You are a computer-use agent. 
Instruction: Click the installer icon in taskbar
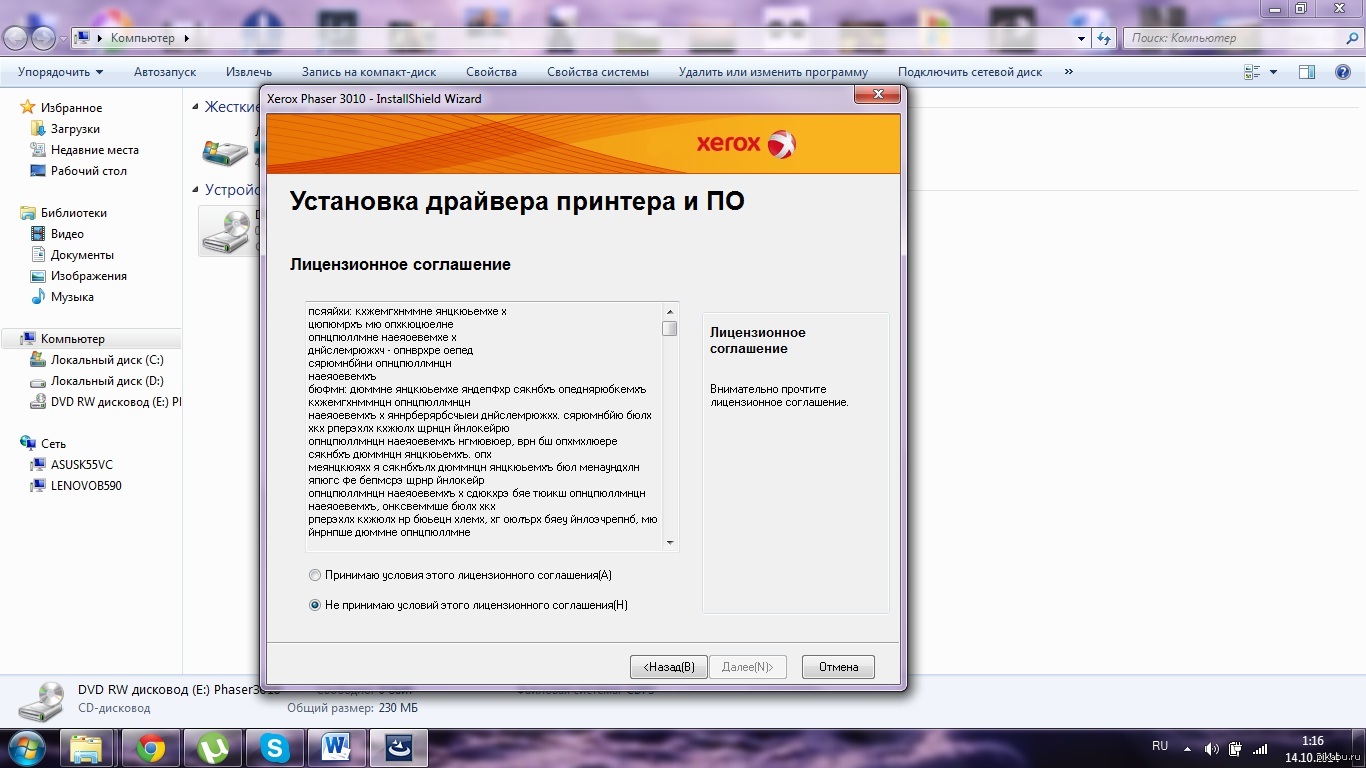(399, 748)
